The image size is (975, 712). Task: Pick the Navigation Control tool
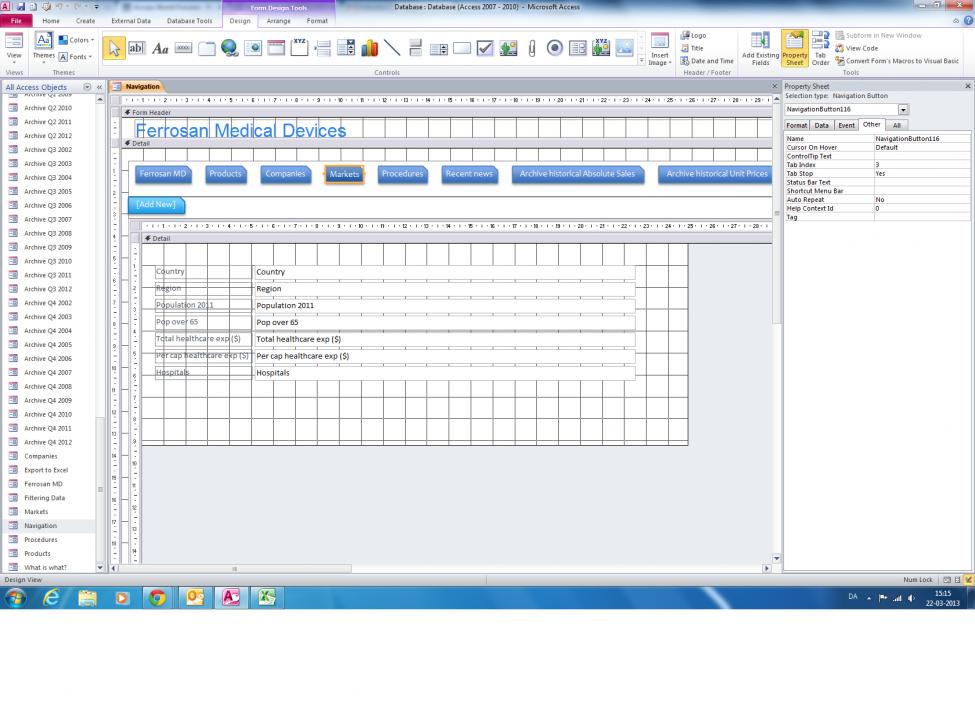pos(276,49)
